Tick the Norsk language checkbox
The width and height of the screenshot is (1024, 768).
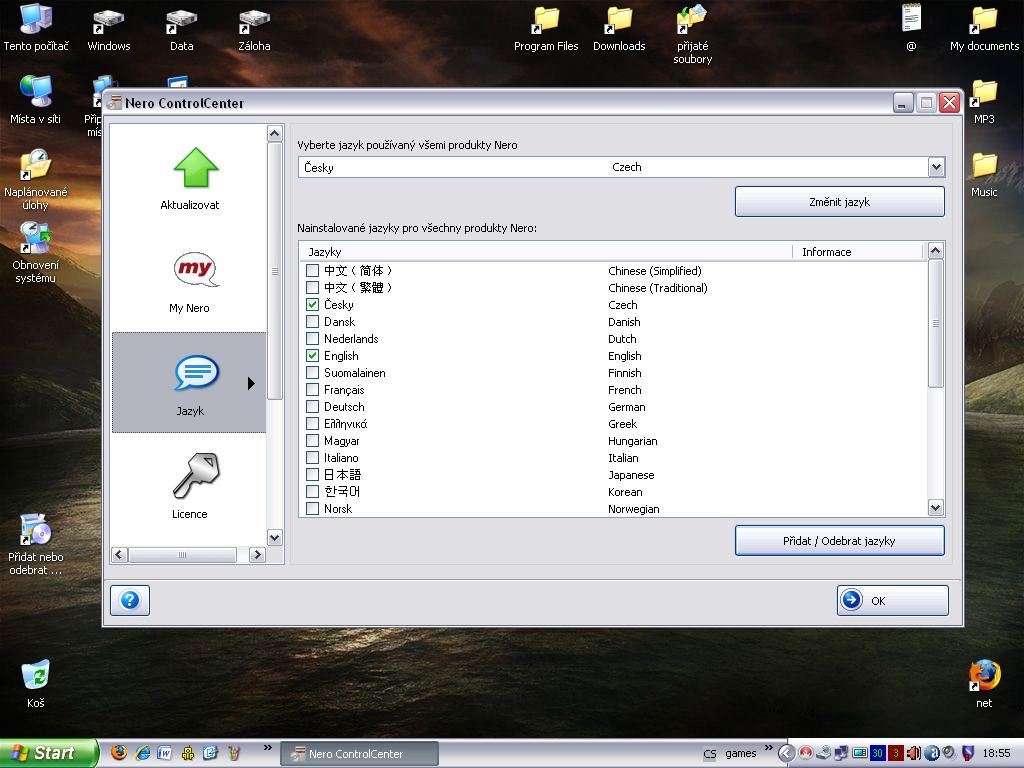[x=313, y=508]
